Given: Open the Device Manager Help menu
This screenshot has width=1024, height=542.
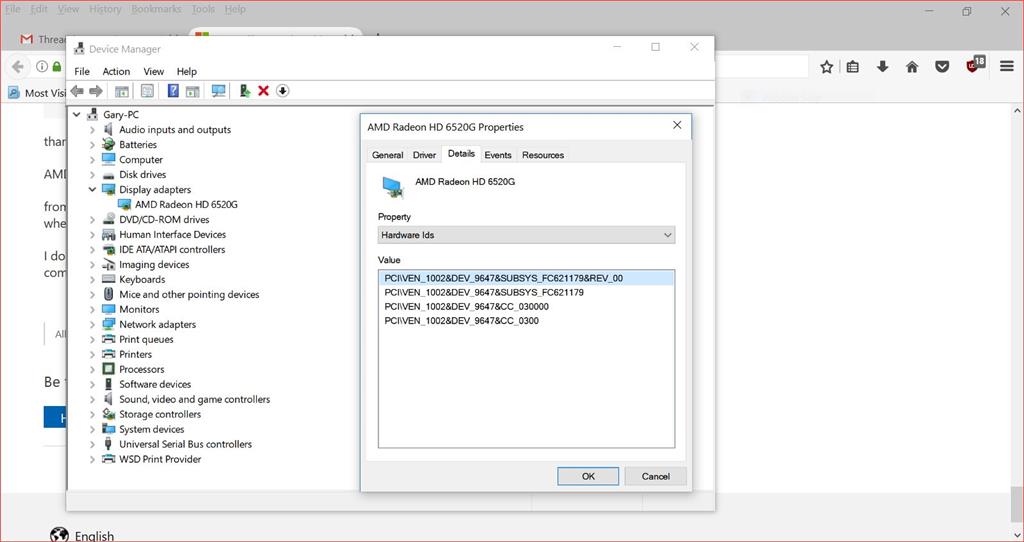Looking at the screenshot, I should pyautogui.click(x=187, y=71).
